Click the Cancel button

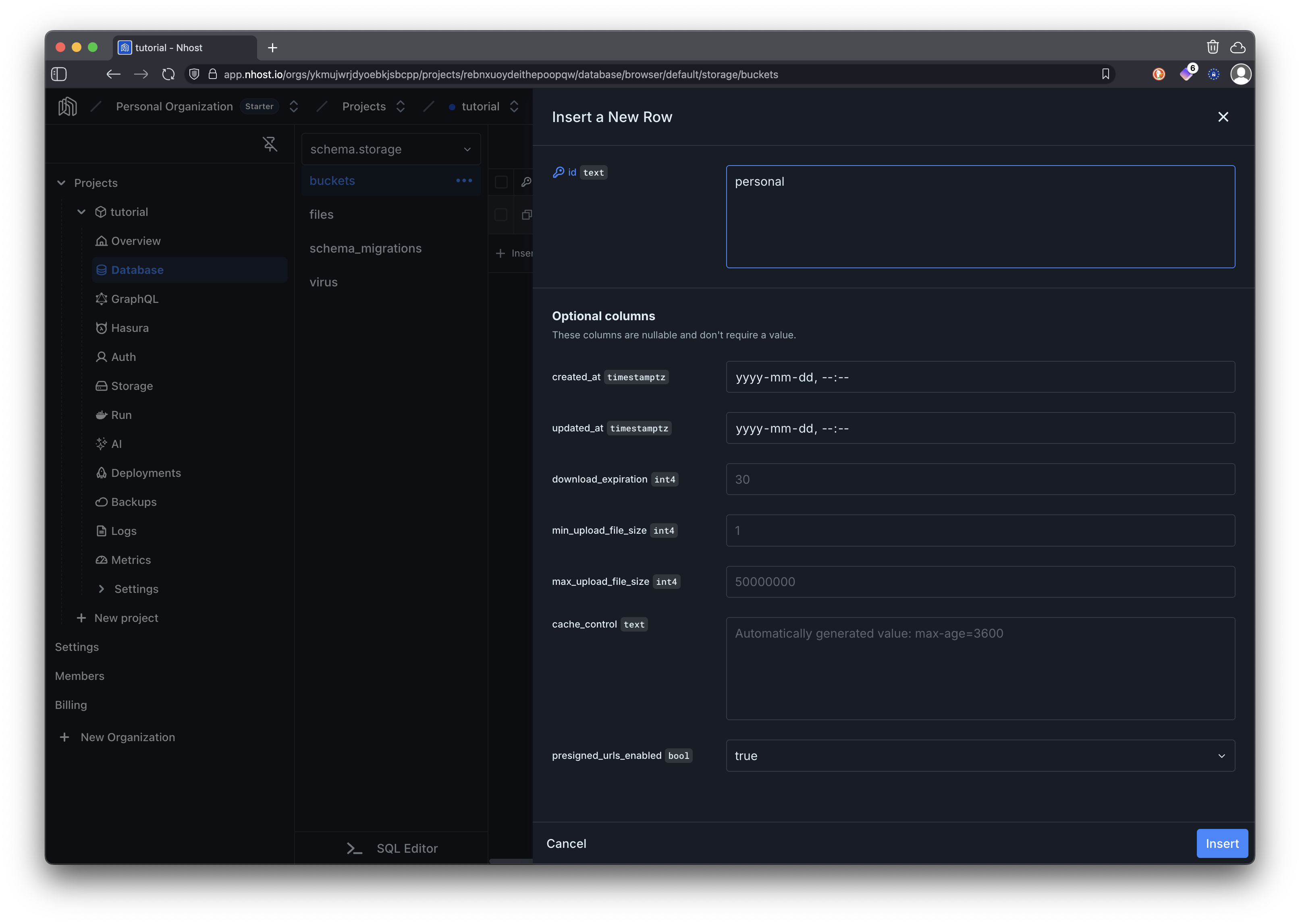click(x=566, y=843)
